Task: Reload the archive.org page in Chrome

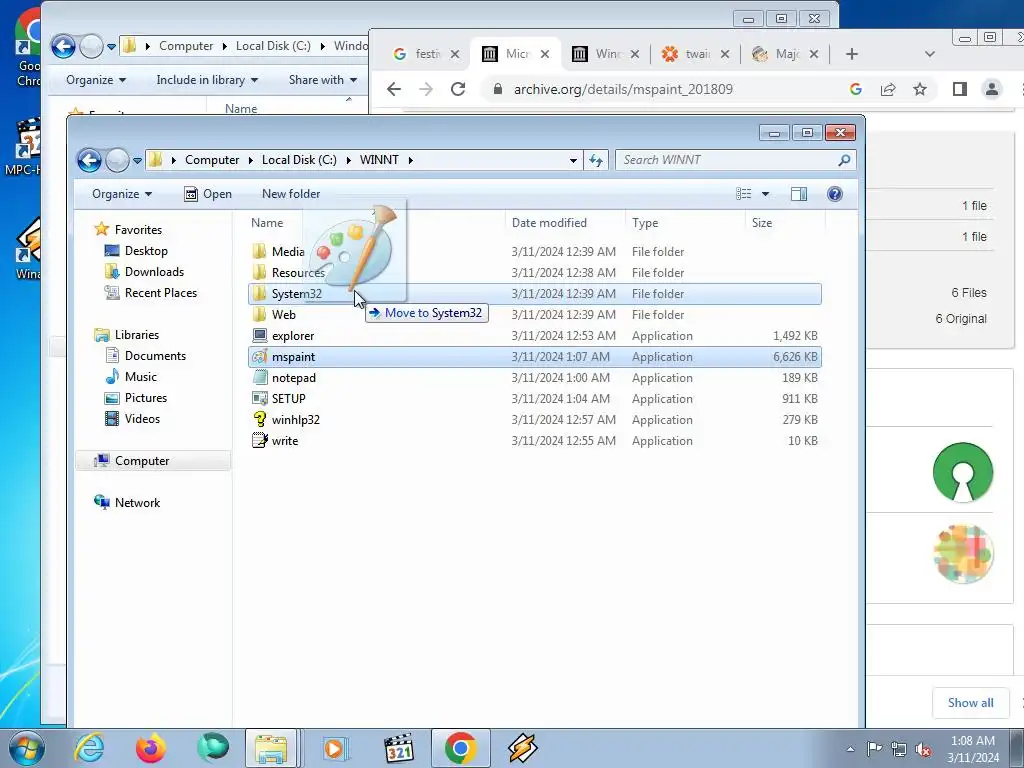Action: point(458,89)
